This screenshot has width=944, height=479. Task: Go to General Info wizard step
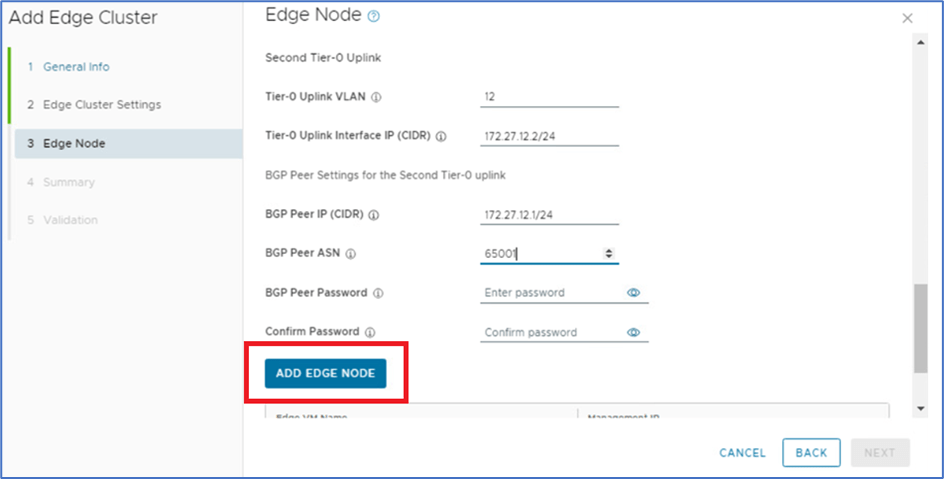76,67
